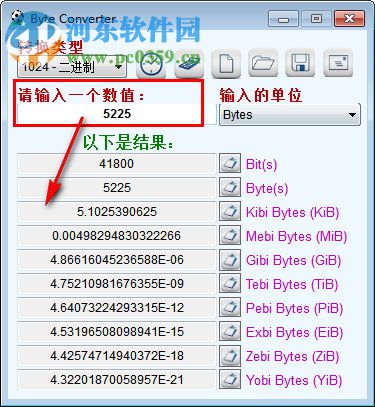Copy the Bit(s) result value
This screenshot has height=407, width=375.
click(x=230, y=163)
